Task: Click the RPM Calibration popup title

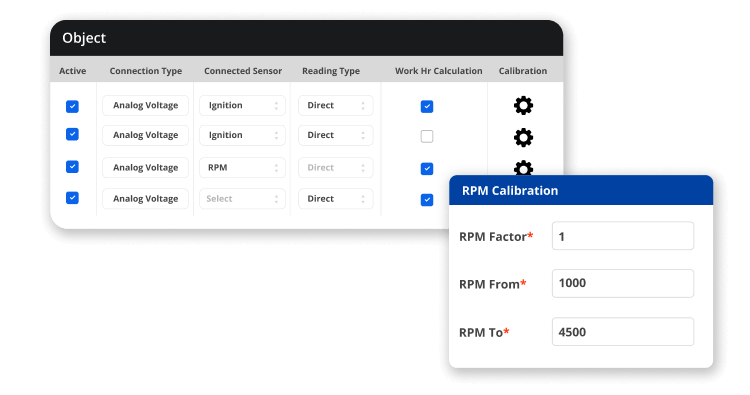Action: pyautogui.click(x=510, y=190)
